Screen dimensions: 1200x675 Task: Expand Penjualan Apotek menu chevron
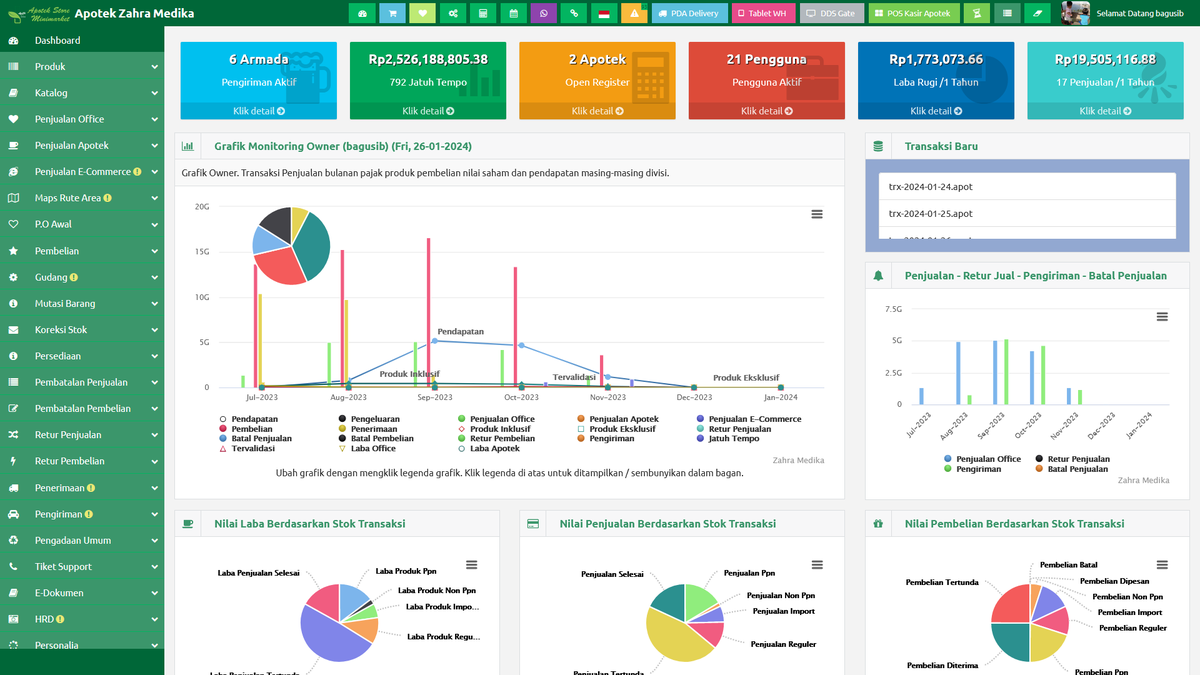[x=155, y=145]
